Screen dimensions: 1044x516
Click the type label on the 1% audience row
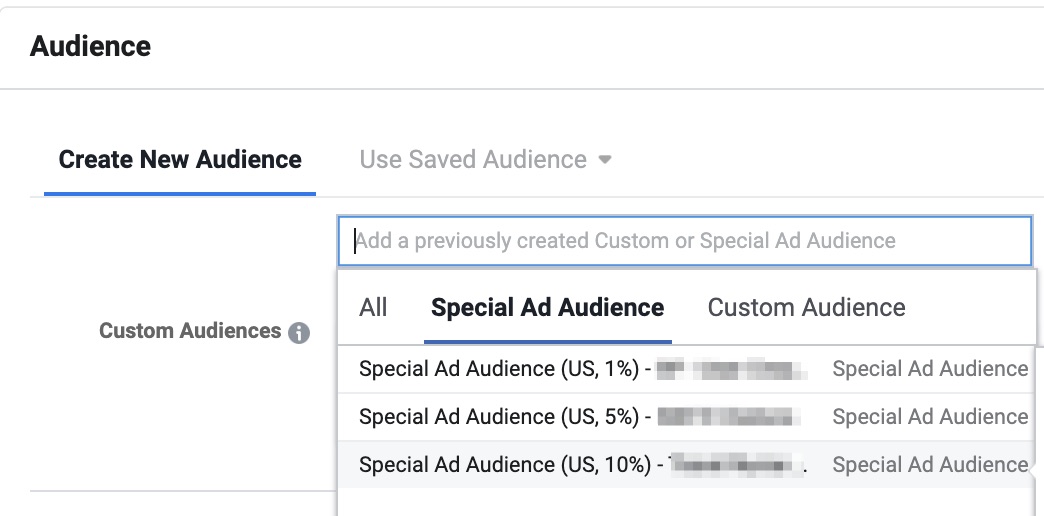(x=929, y=369)
